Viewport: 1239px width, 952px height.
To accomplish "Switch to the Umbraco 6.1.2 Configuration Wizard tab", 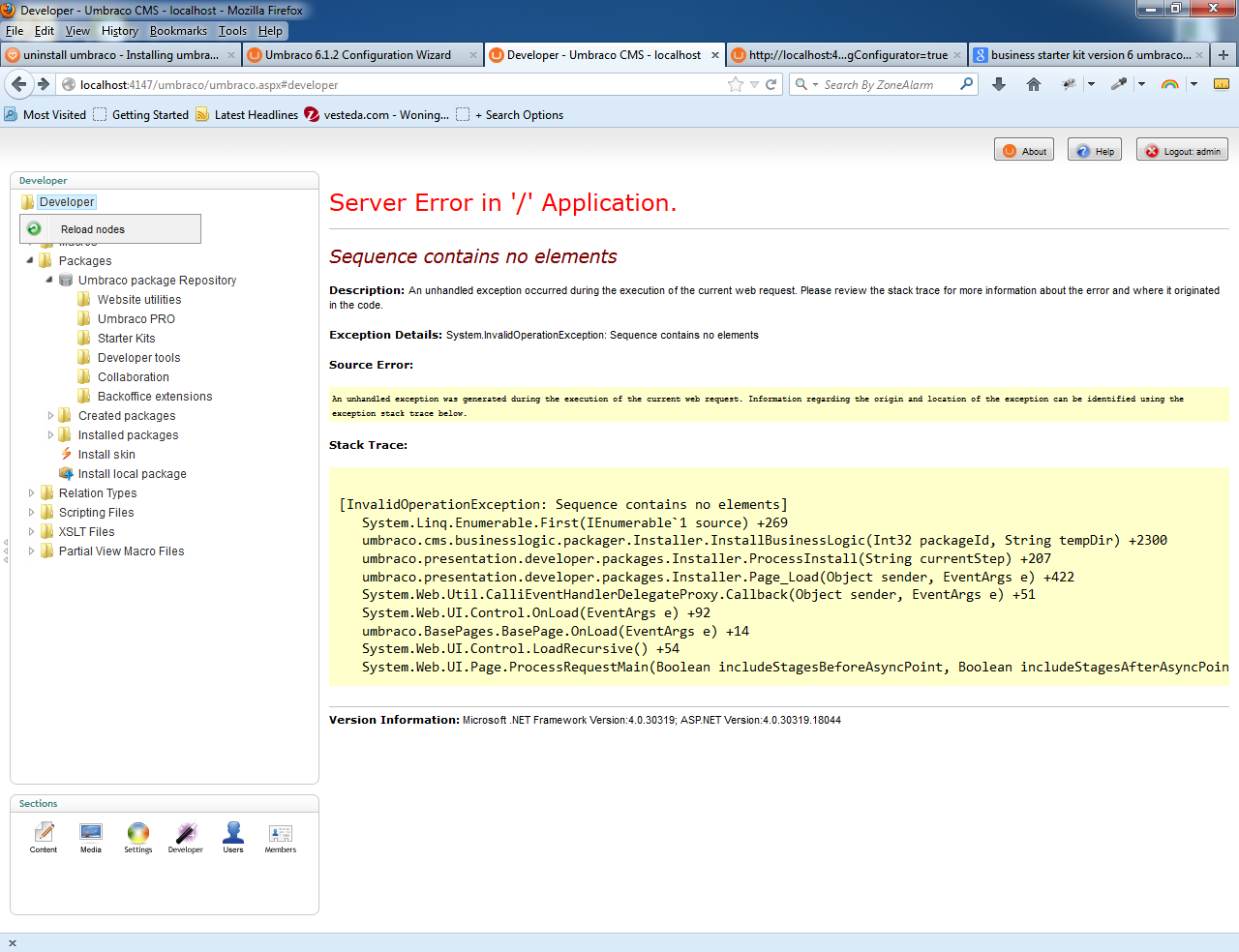I will click(x=363, y=55).
